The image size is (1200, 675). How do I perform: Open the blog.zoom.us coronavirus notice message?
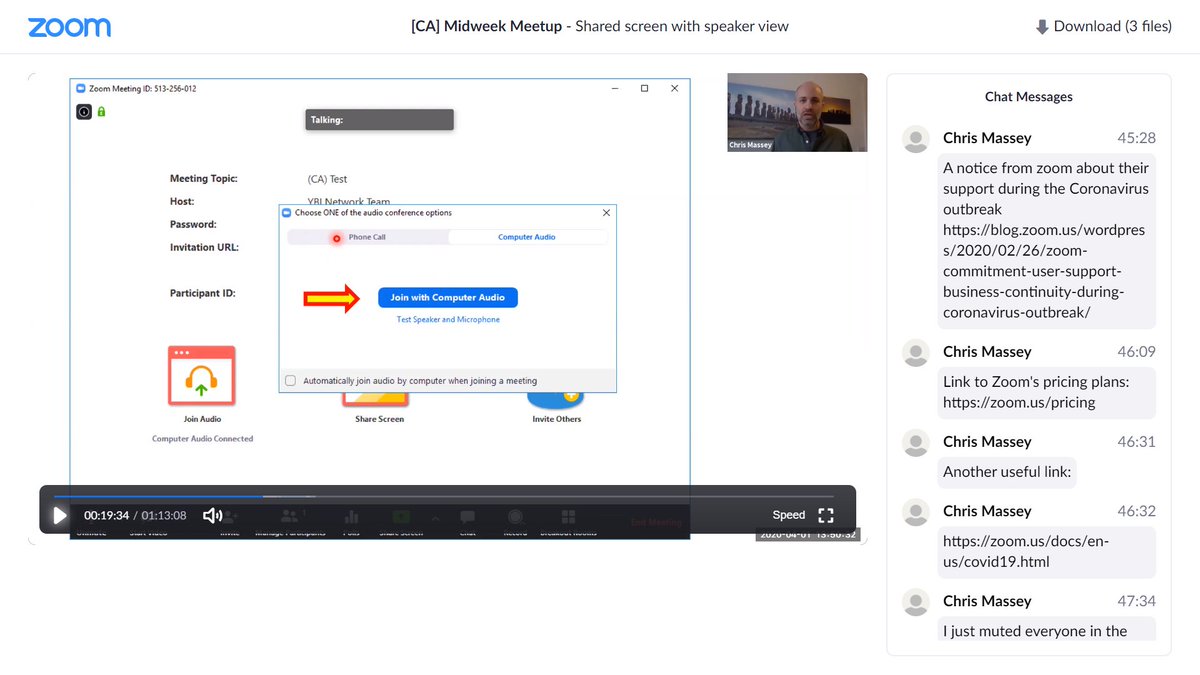(x=1046, y=241)
